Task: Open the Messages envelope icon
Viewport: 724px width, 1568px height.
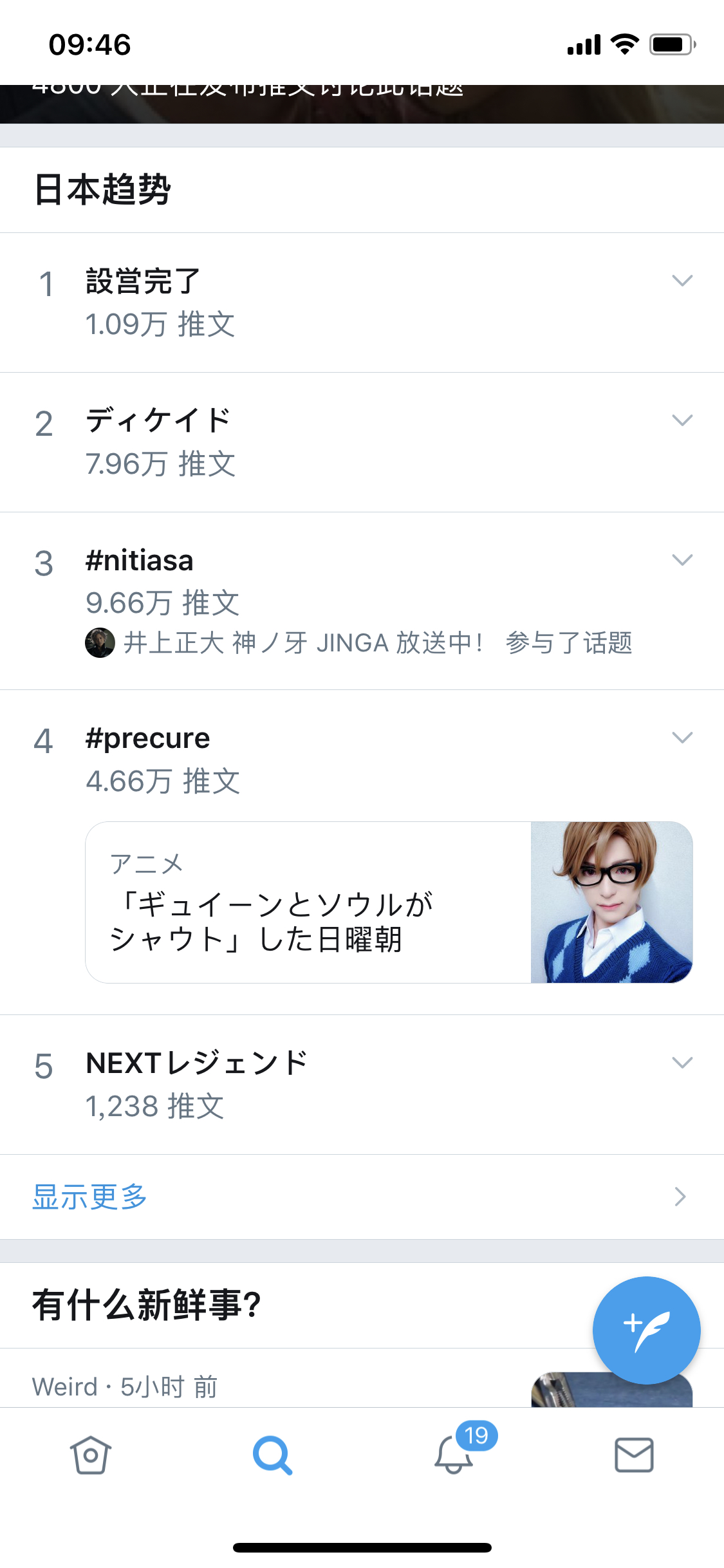Action: (634, 1455)
